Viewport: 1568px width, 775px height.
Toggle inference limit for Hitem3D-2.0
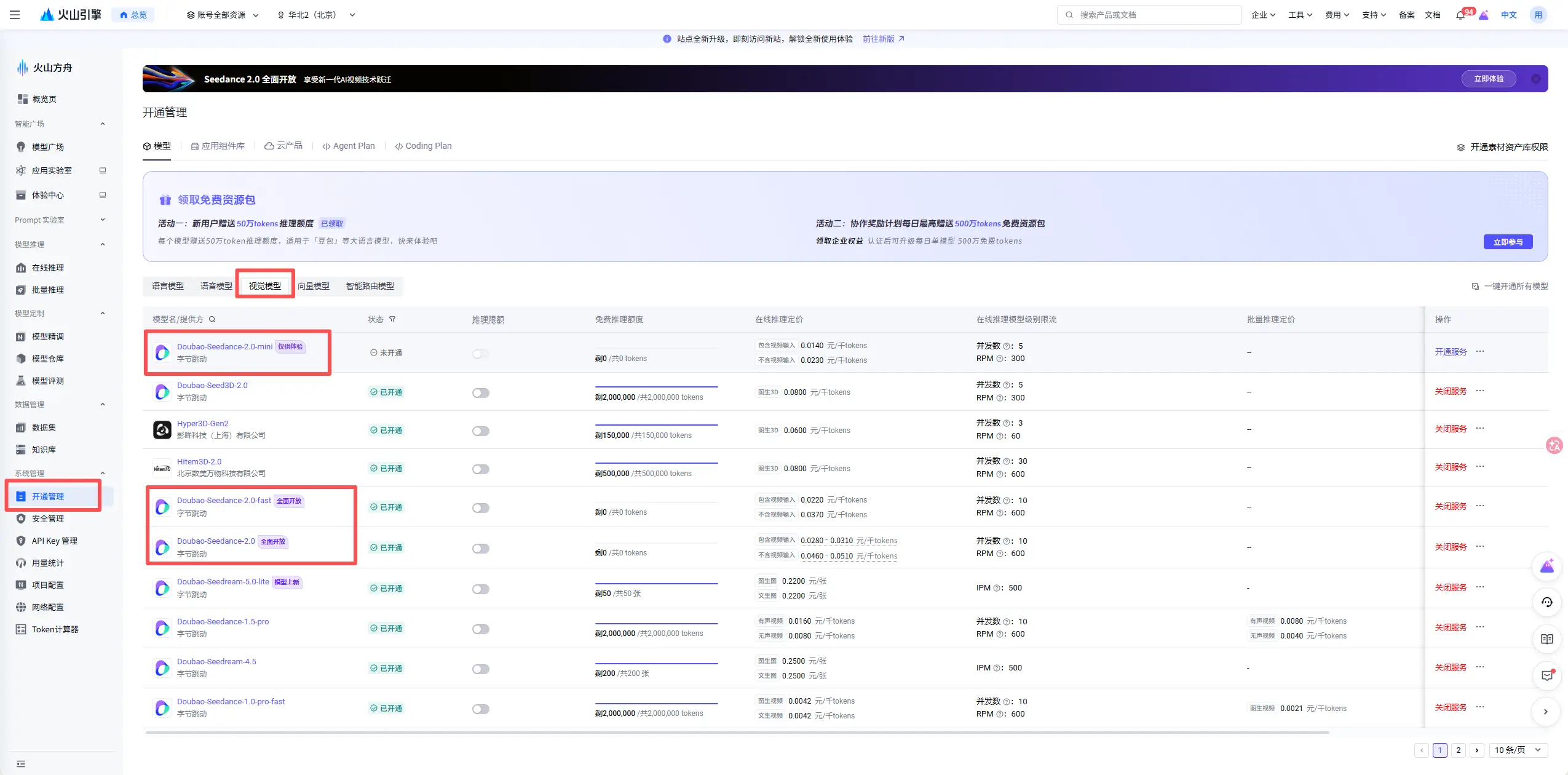point(481,469)
